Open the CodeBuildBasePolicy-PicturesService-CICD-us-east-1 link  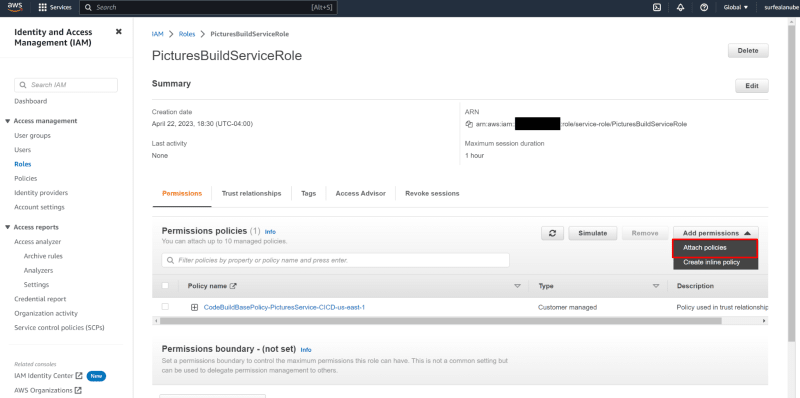click(x=284, y=308)
